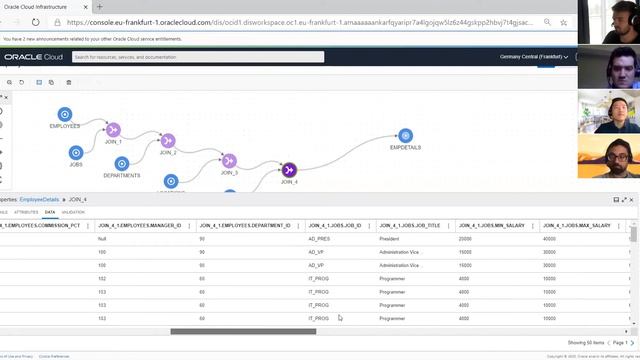Open column menu for EMPLOYEES.MANAGER_ID
Screen dimensions: 640x360
tap(189, 226)
